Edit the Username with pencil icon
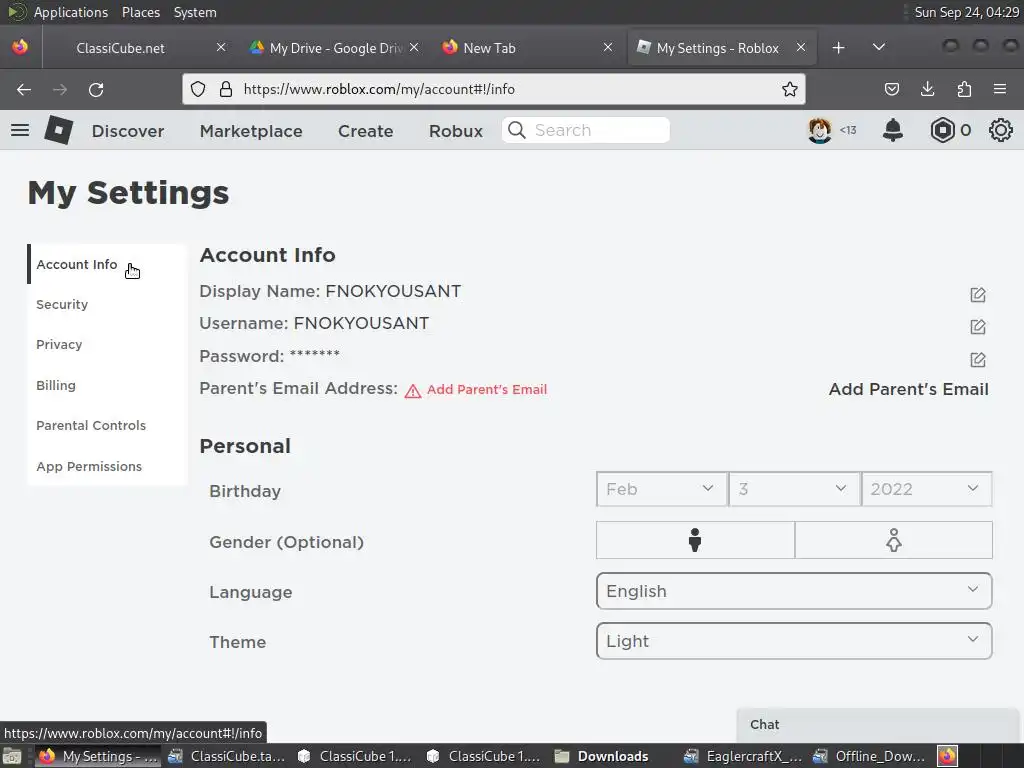The width and height of the screenshot is (1024, 768). click(978, 327)
